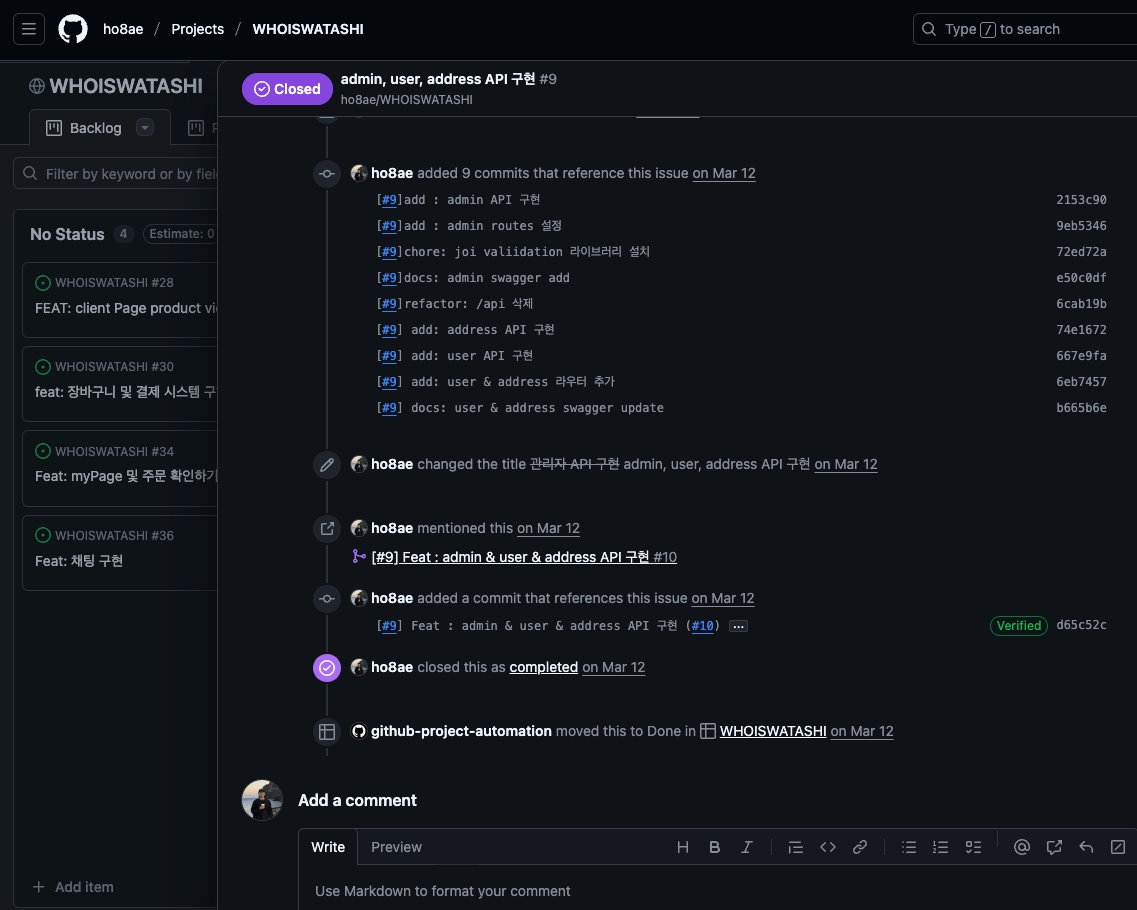1137x910 pixels.
Task: Click the filter search icon in project board
Action: [x=30, y=173]
